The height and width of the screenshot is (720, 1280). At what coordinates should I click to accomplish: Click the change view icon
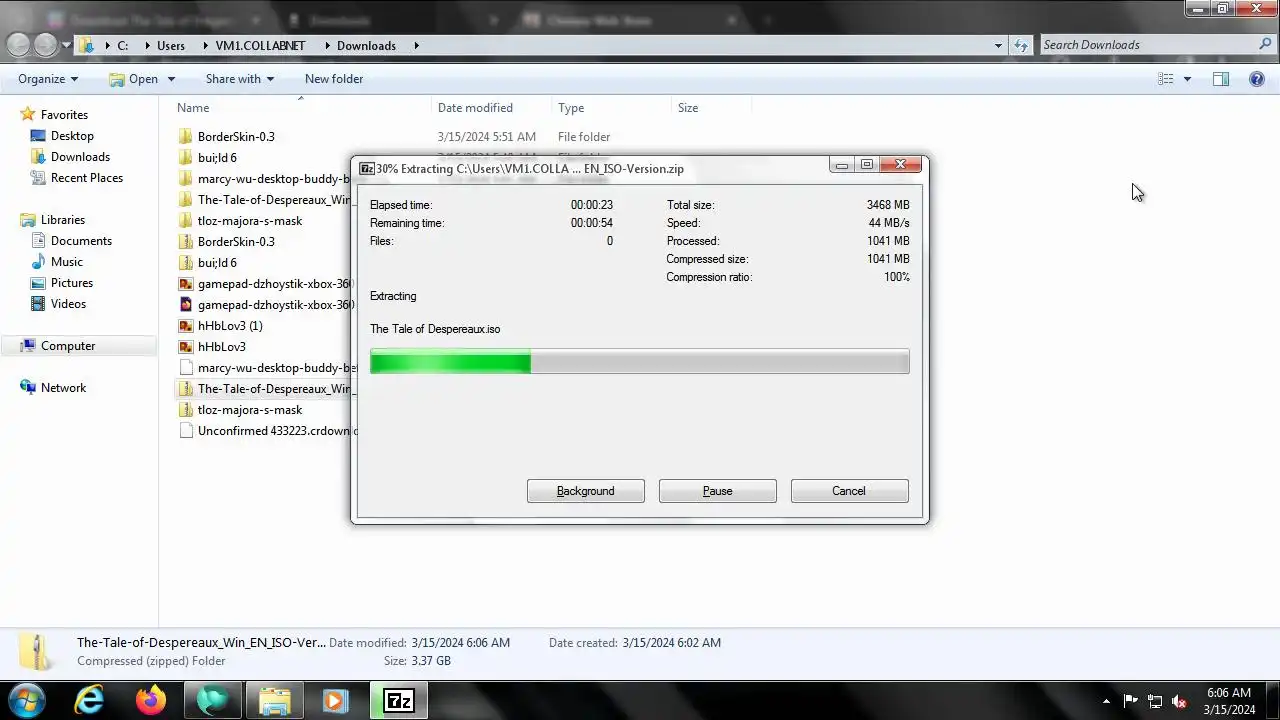[1166, 79]
